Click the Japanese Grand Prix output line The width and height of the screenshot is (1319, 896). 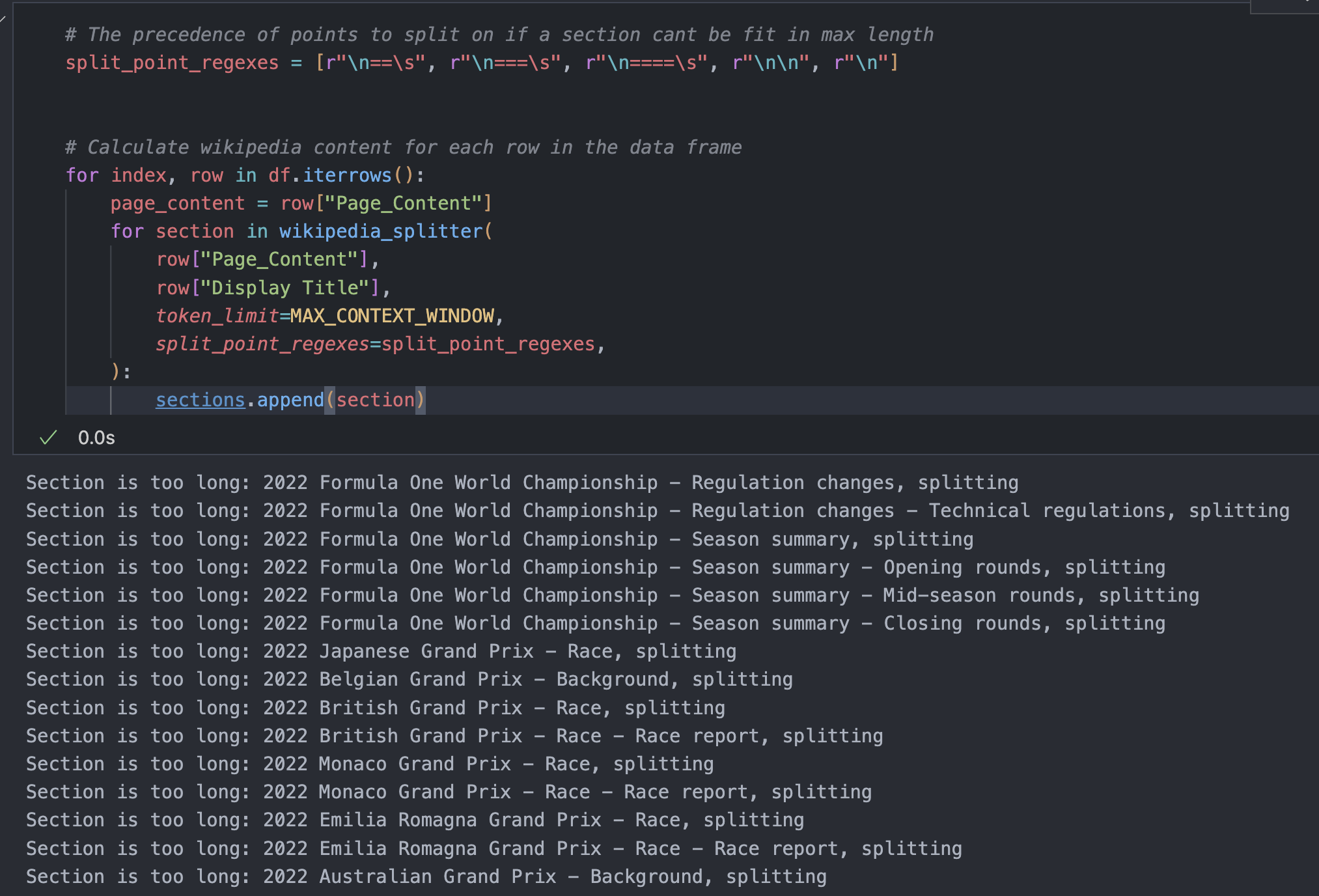click(381, 651)
